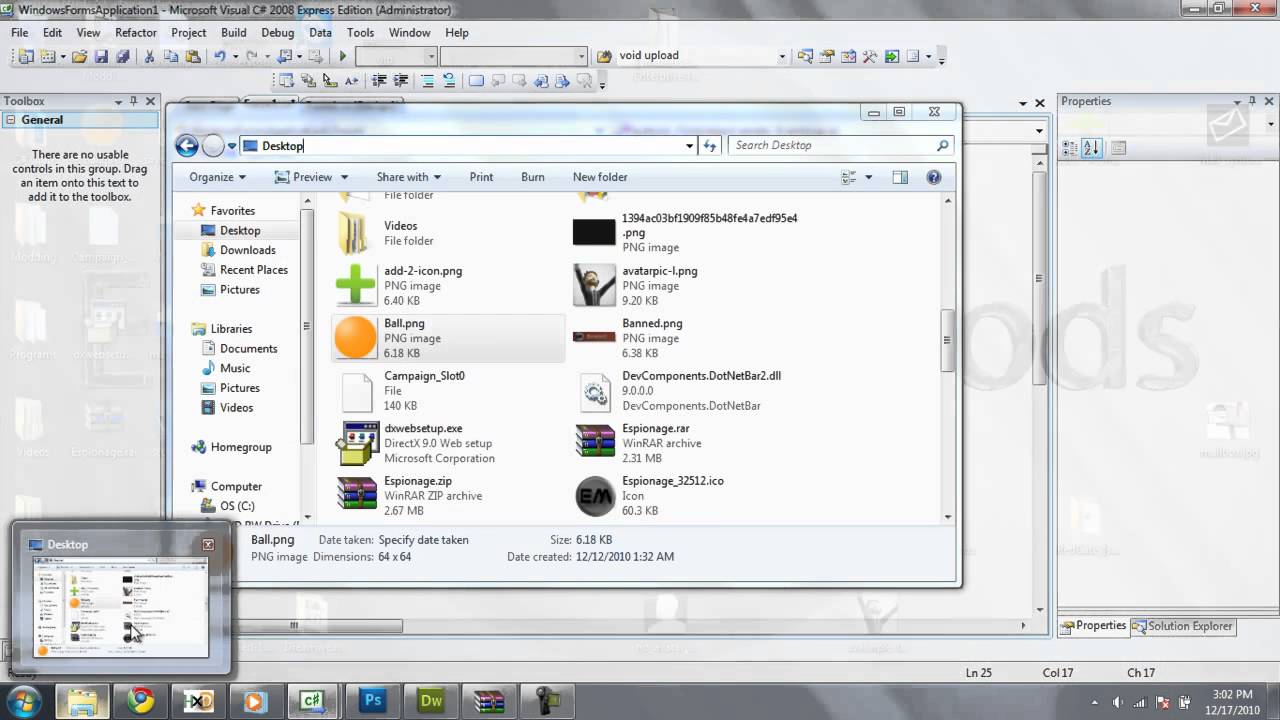Click the Burn button in Explorer
1280x720 pixels.
tap(533, 177)
